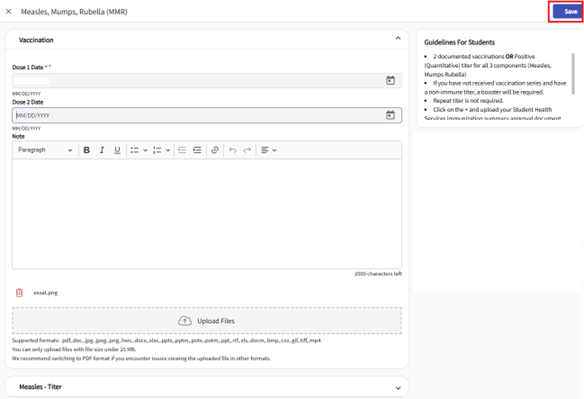Click the uploaded .png file name
Screen dimensions: 584x399
click(45, 293)
